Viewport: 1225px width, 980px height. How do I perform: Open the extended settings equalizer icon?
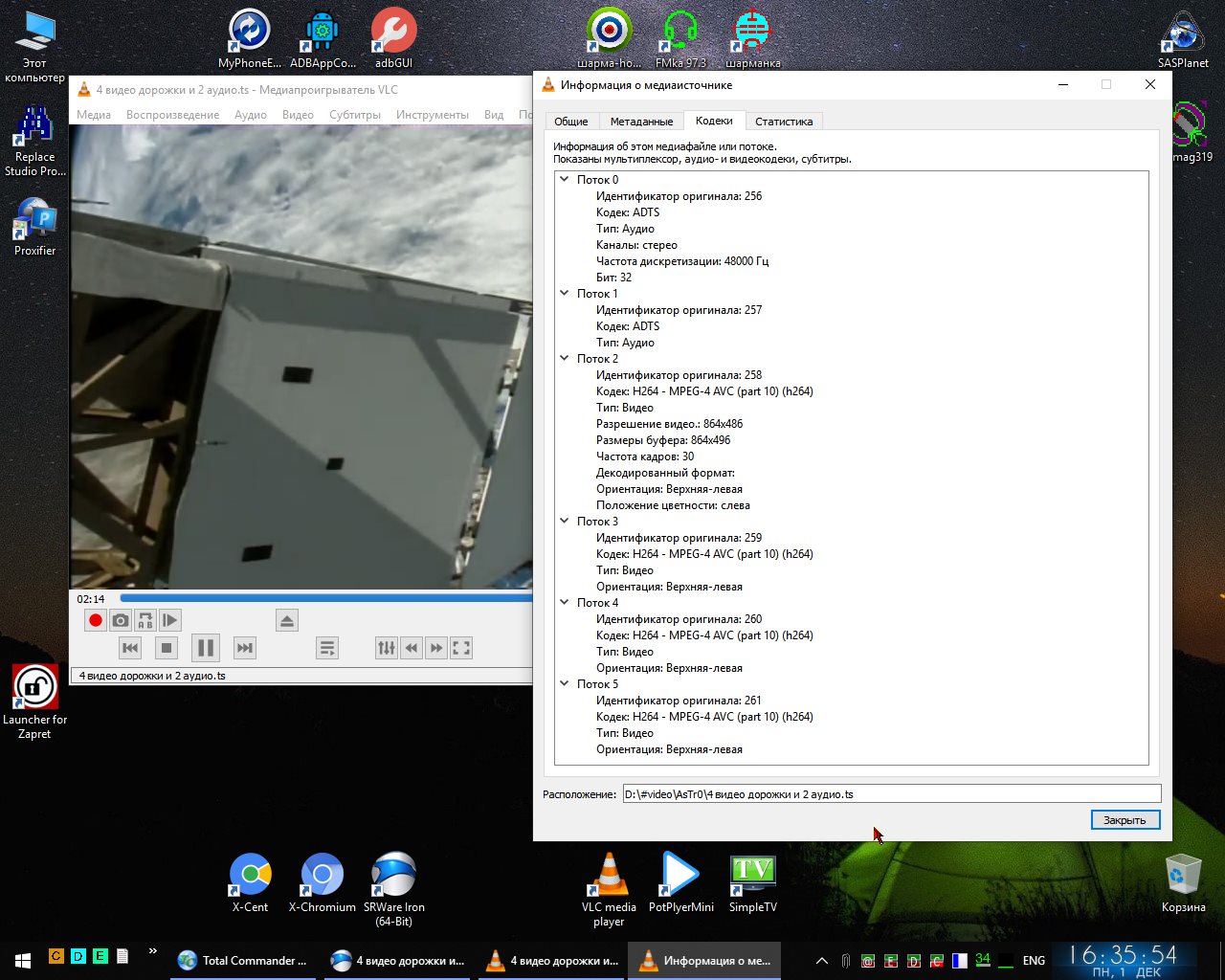tap(387, 648)
